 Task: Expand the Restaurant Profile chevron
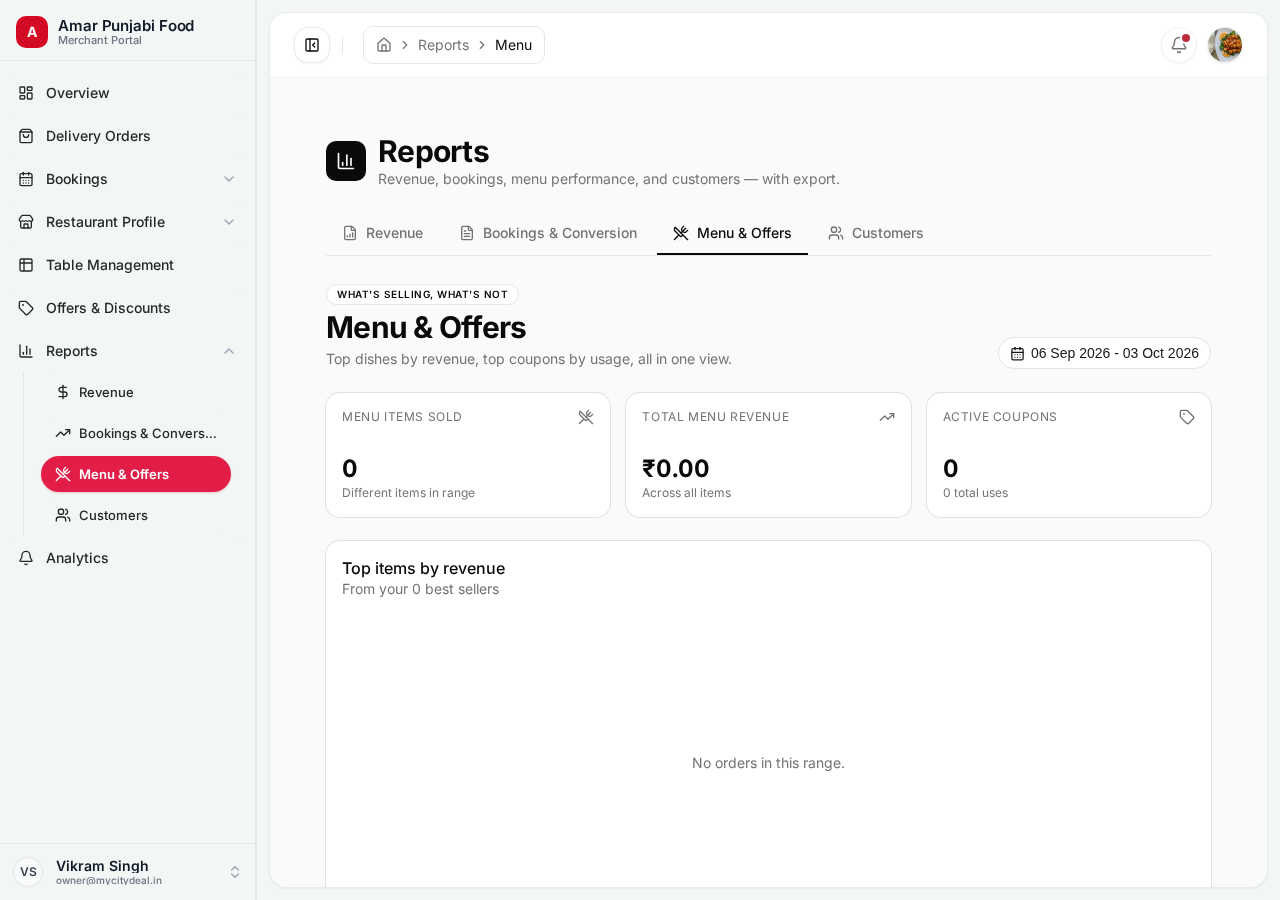[229, 222]
